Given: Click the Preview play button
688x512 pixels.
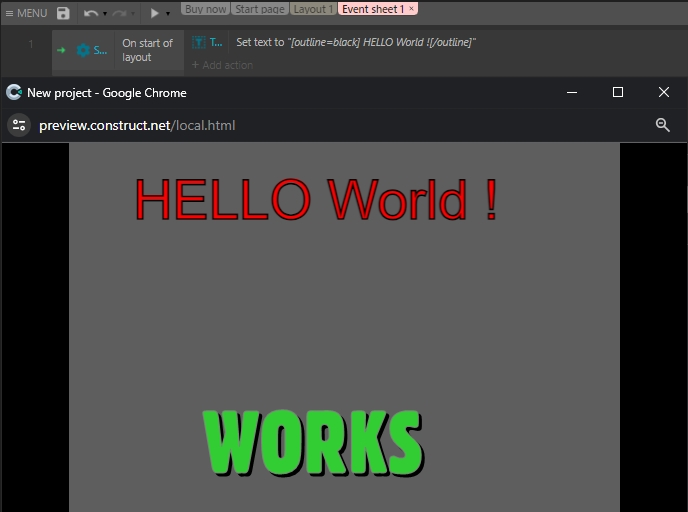Looking at the screenshot, I should [154, 14].
